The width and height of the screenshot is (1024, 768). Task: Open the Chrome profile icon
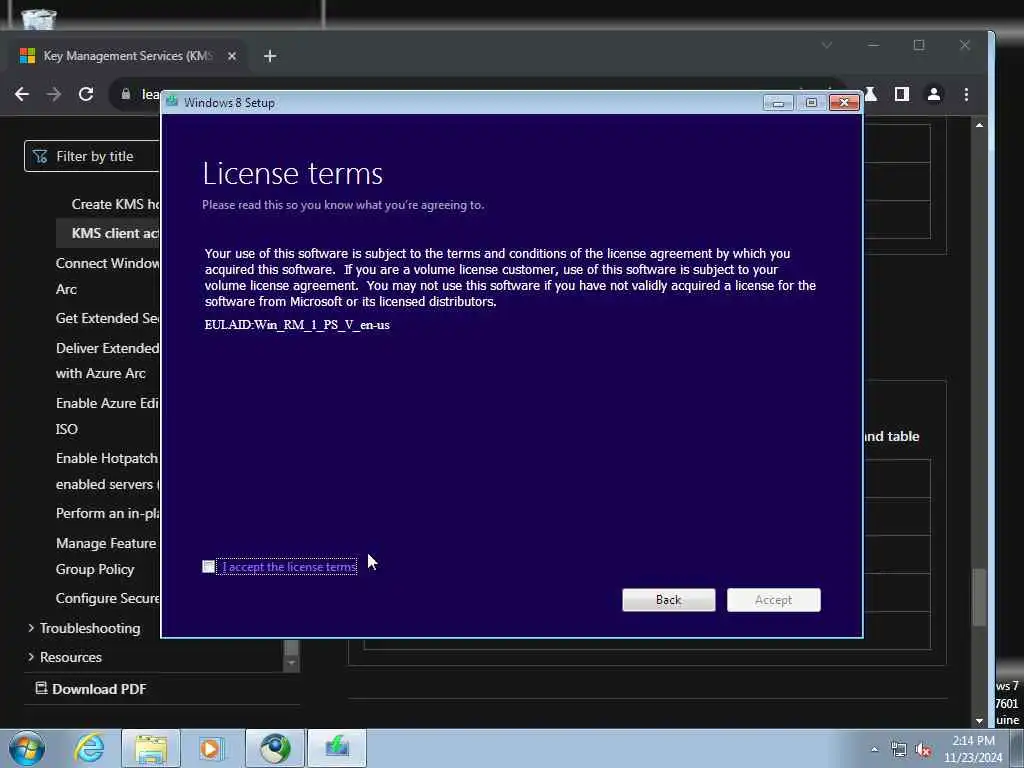[x=934, y=95]
